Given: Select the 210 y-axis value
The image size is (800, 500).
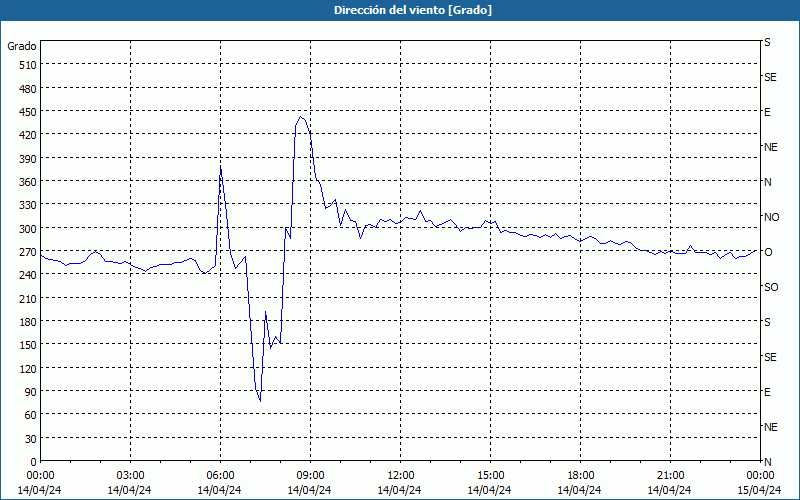Looking at the screenshot, I should click(x=28, y=298).
